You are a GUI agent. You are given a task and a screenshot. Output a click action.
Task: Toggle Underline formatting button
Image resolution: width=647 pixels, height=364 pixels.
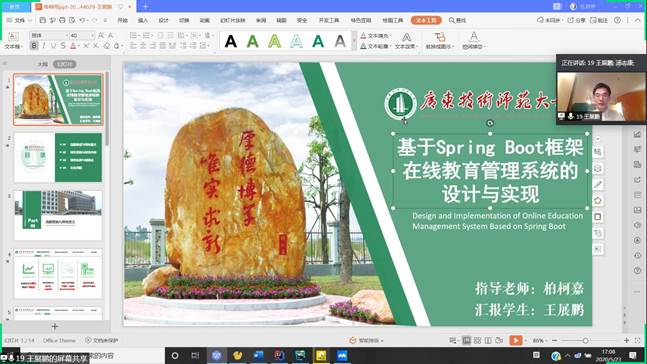[53, 46]
